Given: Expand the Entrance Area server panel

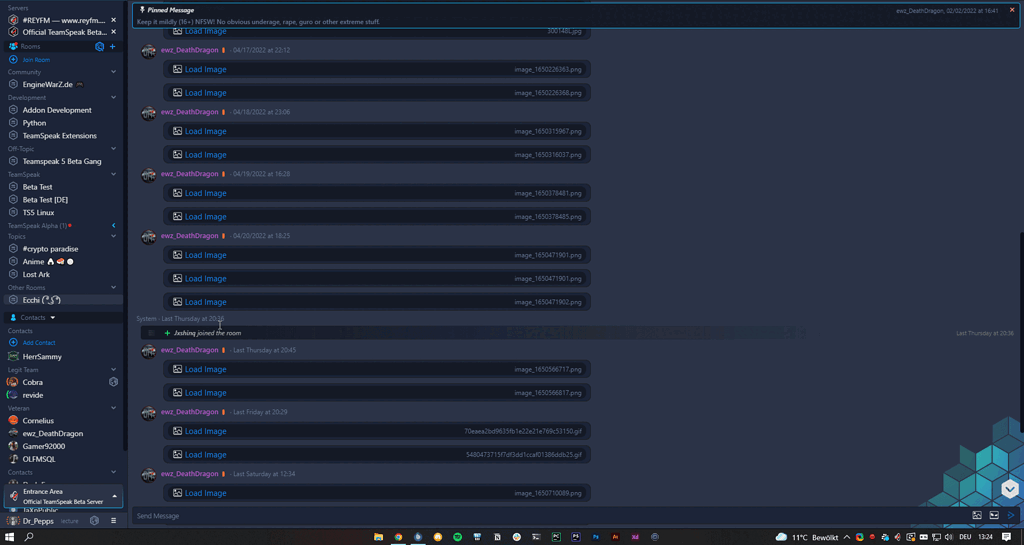Looking at the screenshot, I should (x=114, y=496).
